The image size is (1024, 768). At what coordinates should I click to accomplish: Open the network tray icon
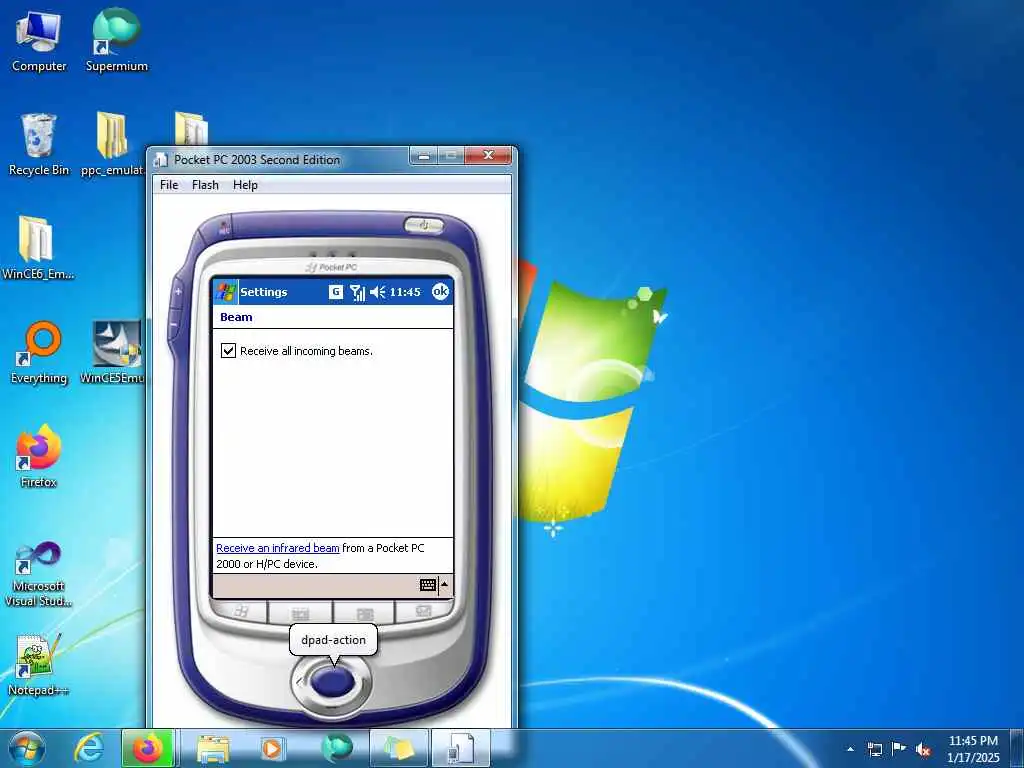click(x=874, y=749)
